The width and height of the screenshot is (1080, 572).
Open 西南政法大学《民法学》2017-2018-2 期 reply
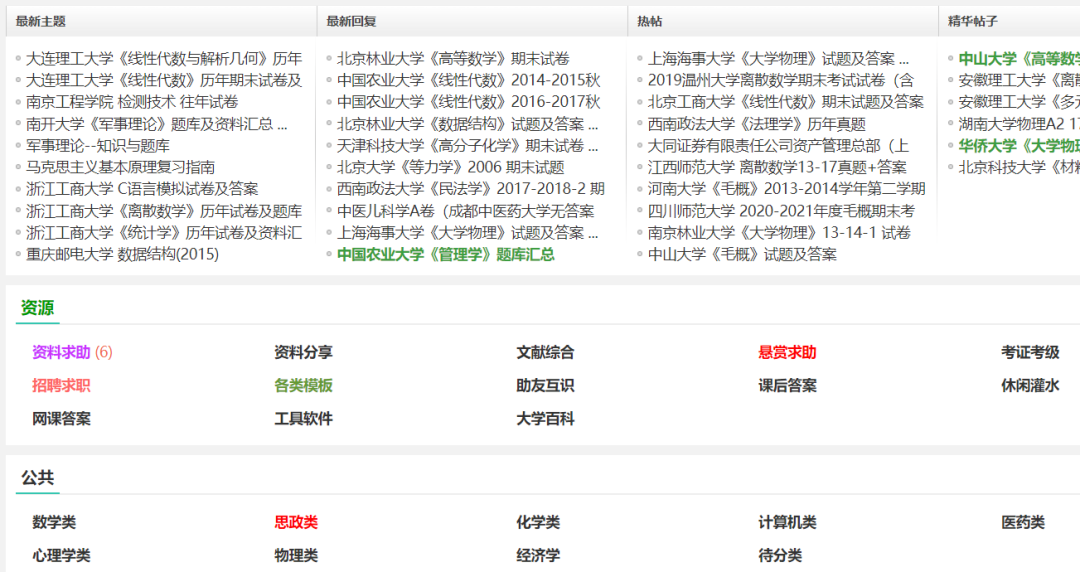point(470,189)
